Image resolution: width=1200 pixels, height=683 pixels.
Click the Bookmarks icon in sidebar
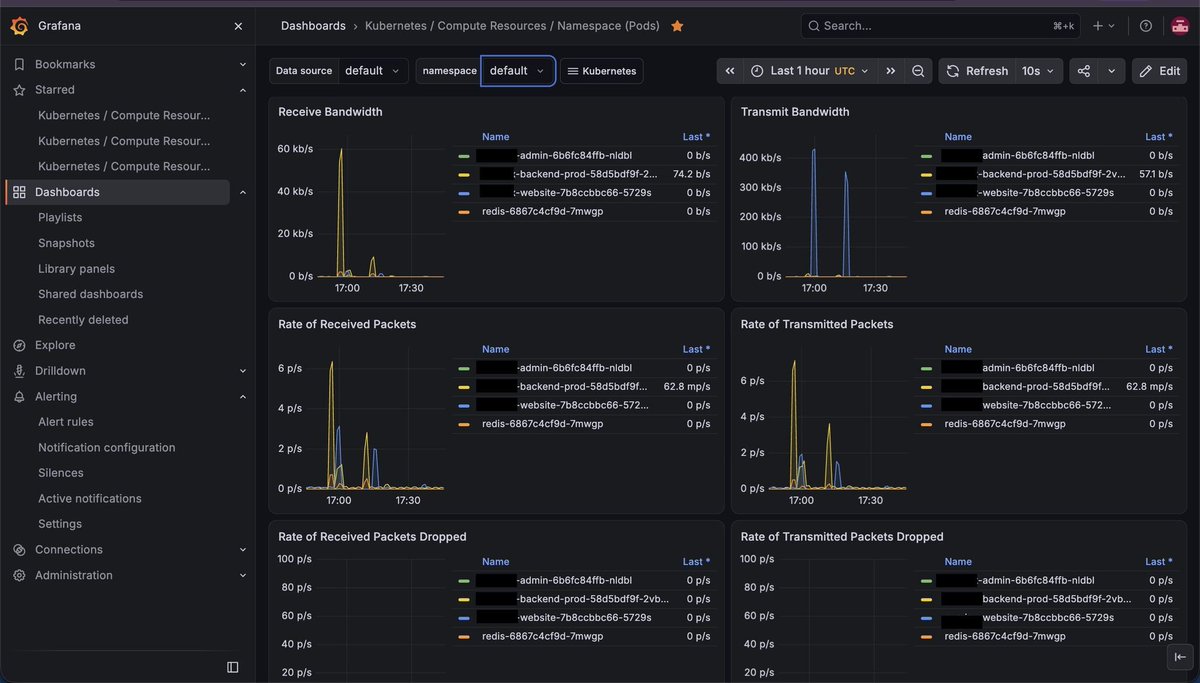click(19, 64)
